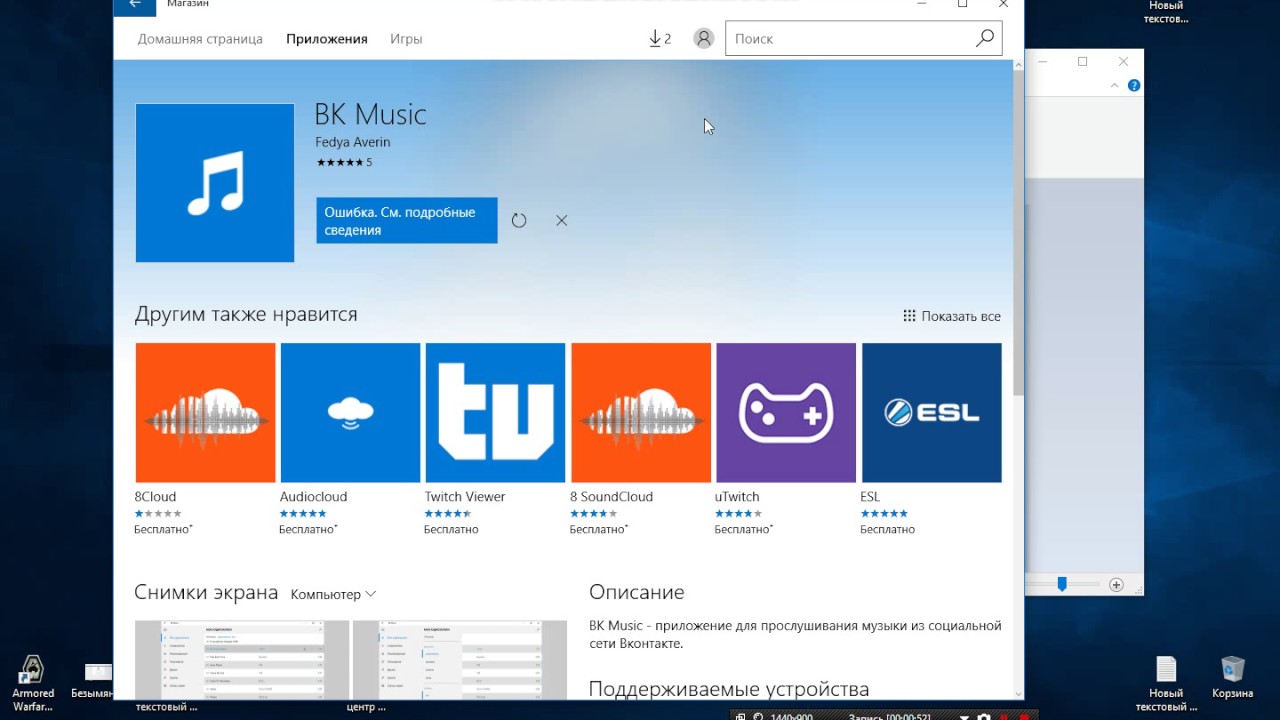The height and width of the screenshot is (720, 1280).
Task: Maximize the background window
Action: click(1082, 62)
